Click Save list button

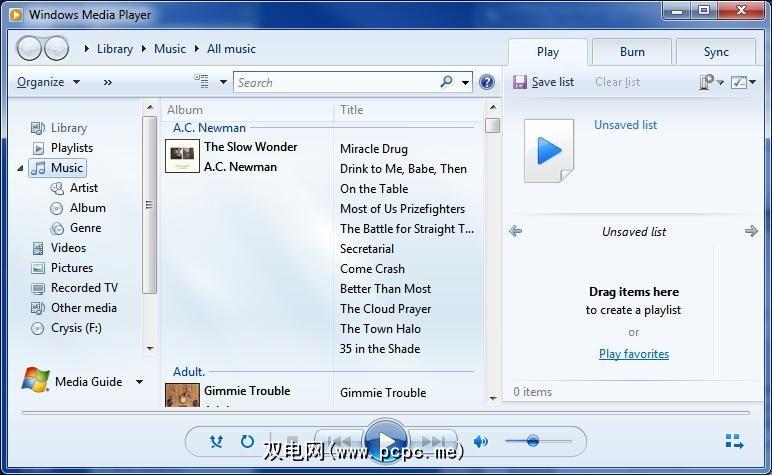coord(543,82)
